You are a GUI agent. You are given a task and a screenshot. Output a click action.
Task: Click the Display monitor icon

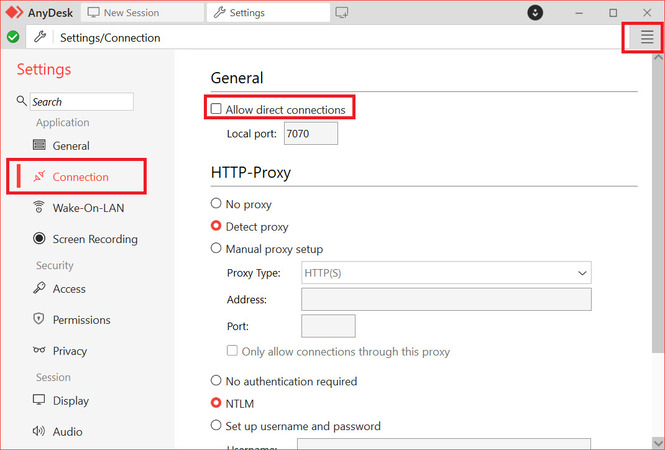click(39, 400)
